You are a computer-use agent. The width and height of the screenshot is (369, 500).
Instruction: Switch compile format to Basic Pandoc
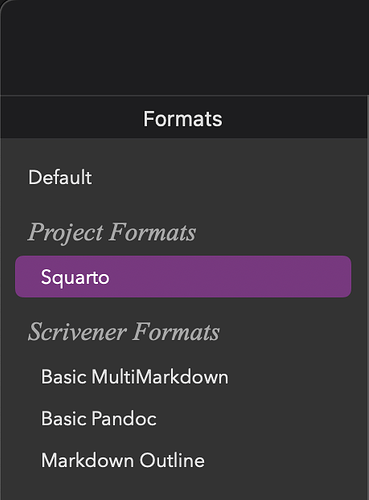(x=99, y=419)
